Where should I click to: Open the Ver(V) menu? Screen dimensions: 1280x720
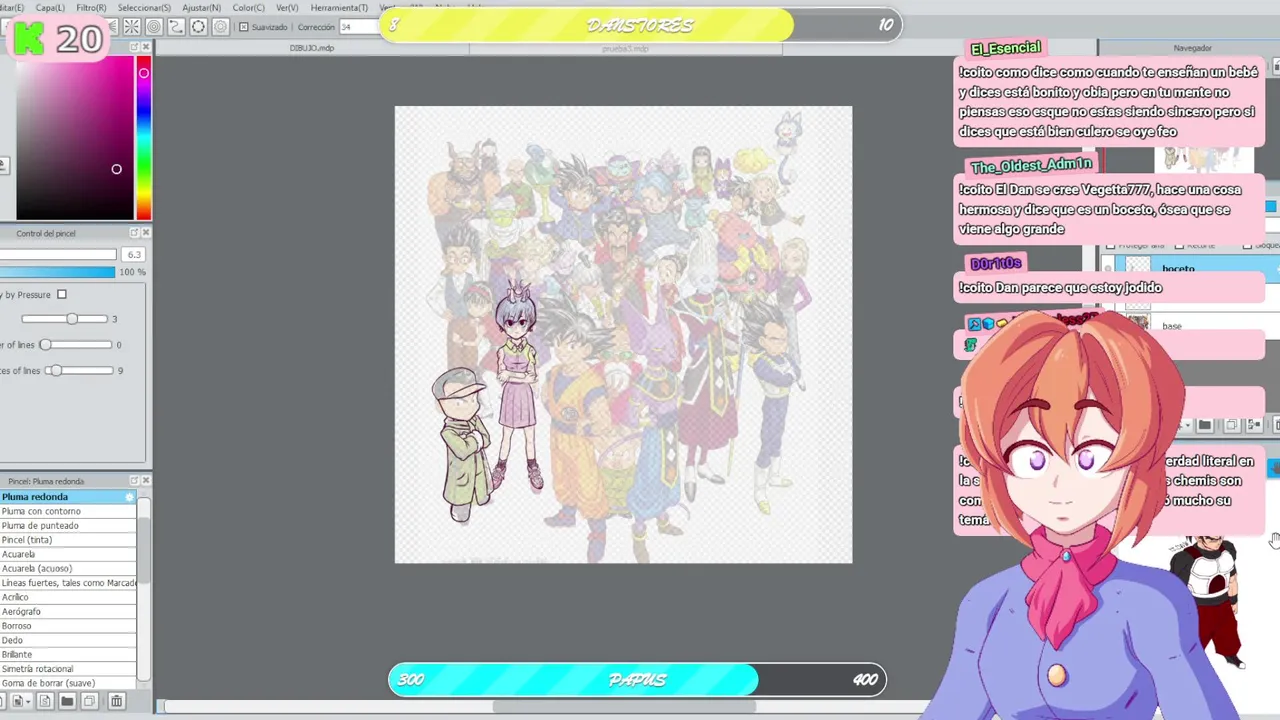pos(287,8)
